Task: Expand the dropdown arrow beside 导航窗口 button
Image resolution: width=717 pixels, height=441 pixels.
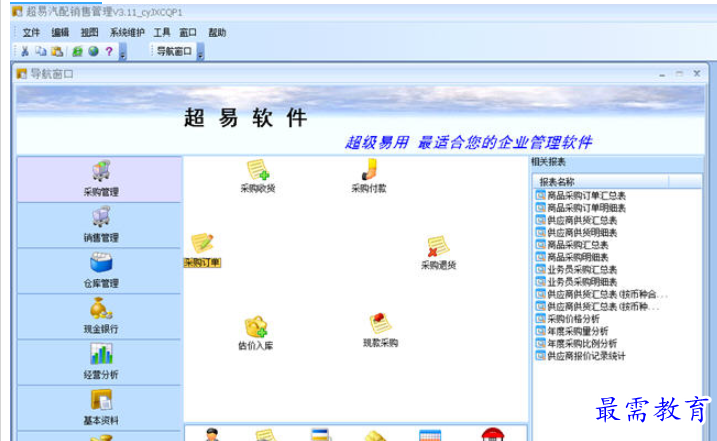Action: click(x=200, y=53)
